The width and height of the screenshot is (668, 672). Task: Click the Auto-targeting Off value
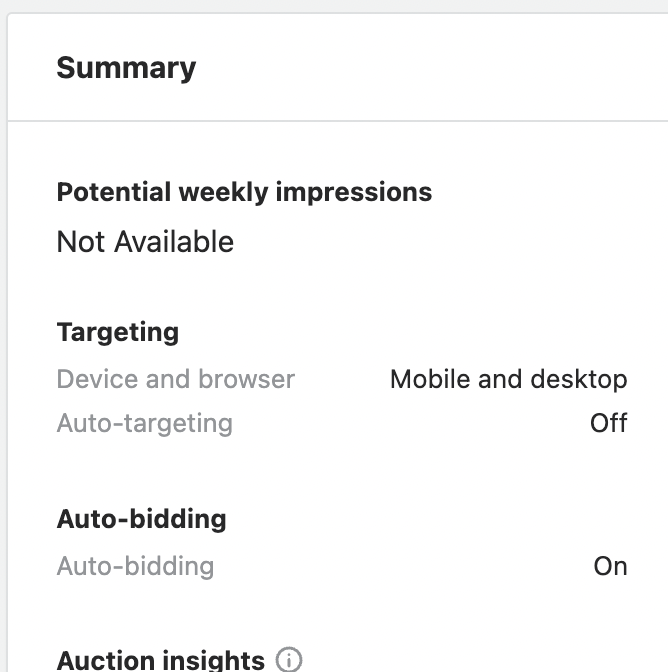click(x=608, y=423)
